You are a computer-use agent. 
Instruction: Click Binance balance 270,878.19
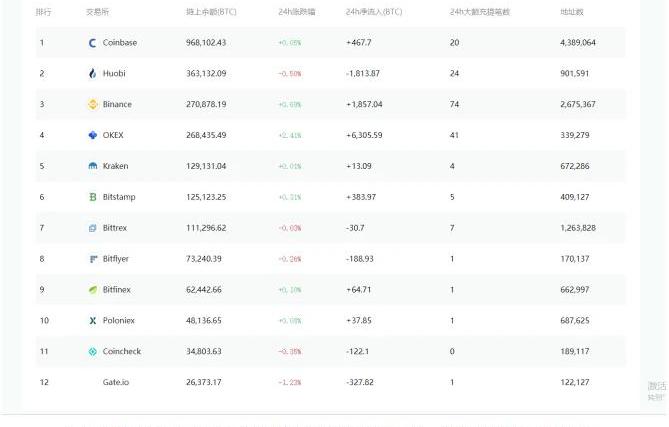tap(206, 104)
